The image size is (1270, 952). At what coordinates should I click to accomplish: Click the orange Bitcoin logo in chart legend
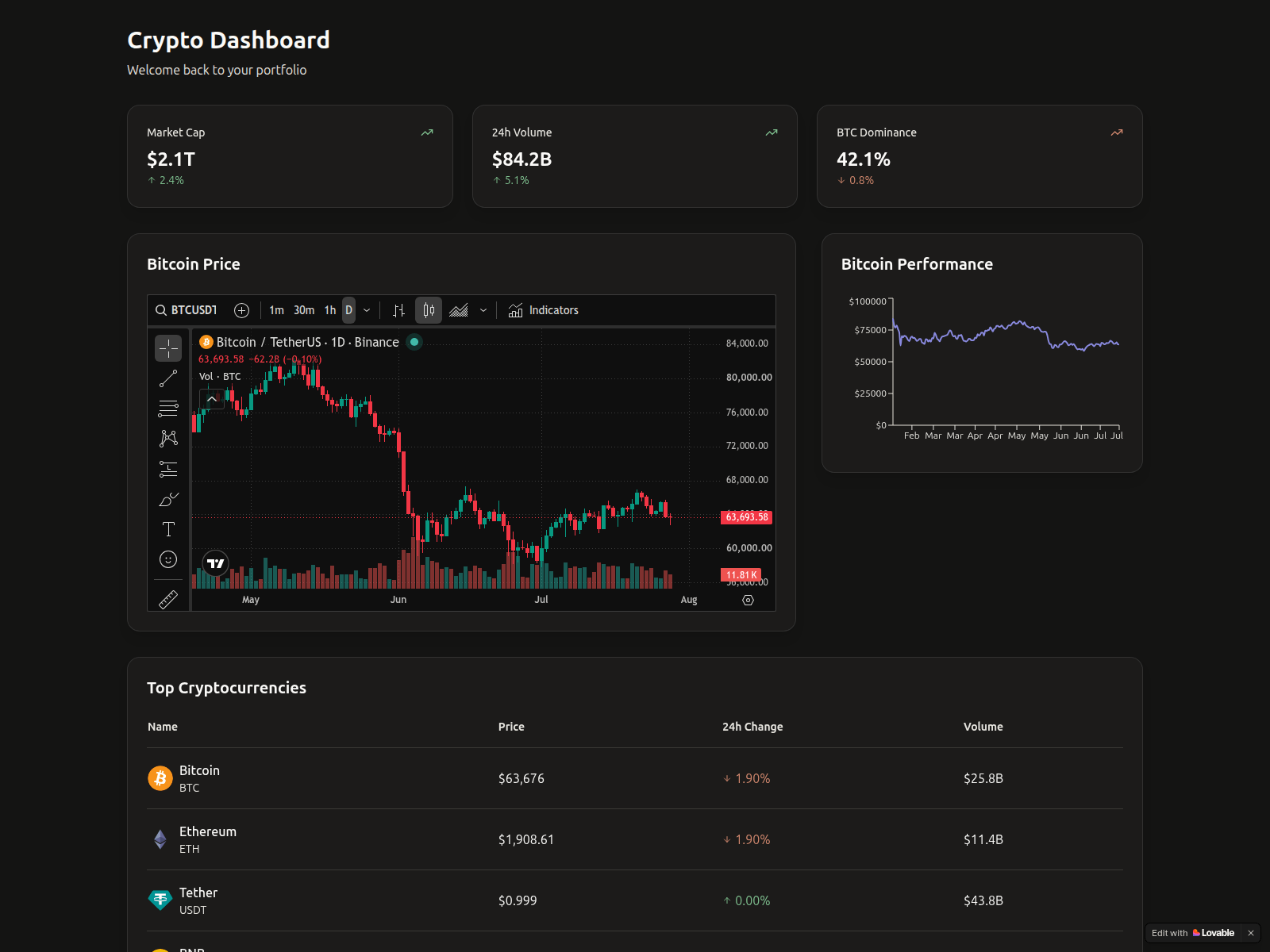click(x=206, y=342)
